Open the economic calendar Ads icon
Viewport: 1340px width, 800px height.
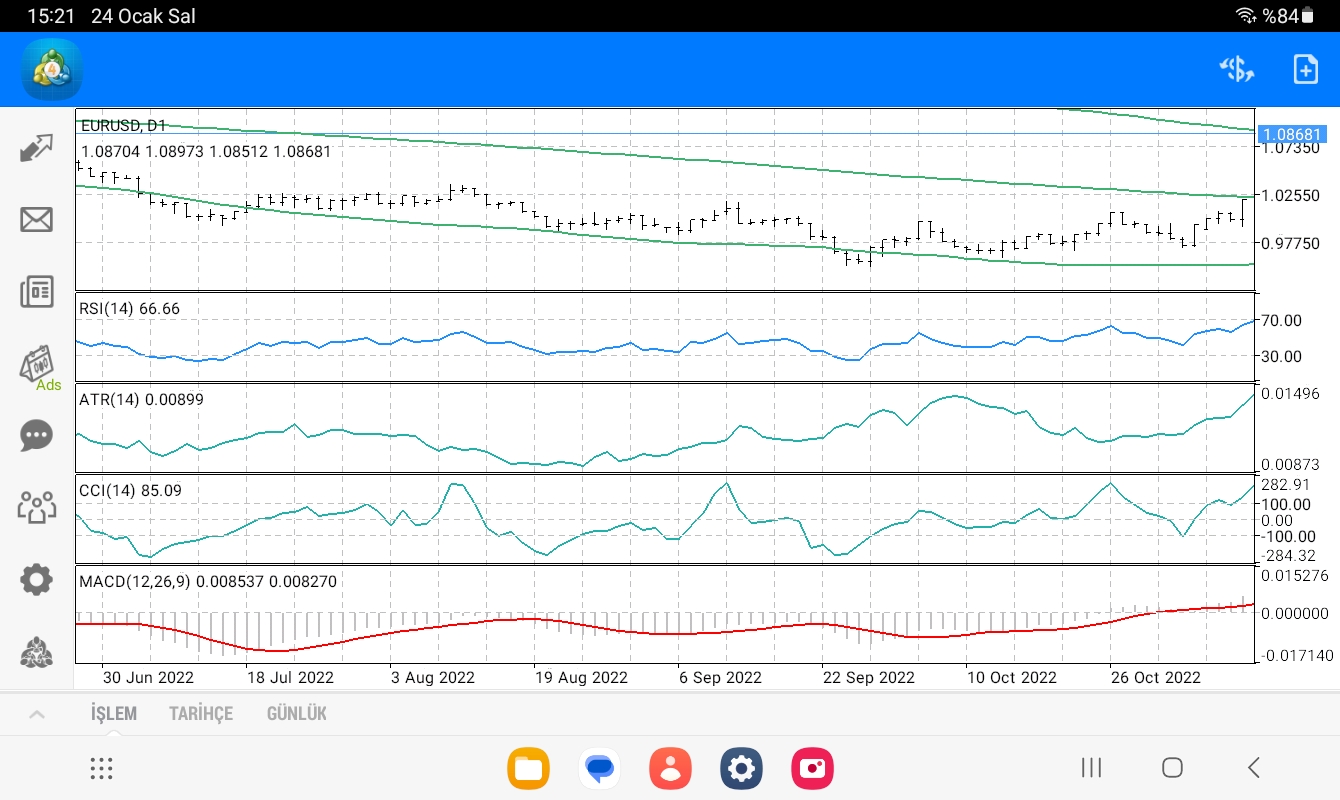(x=38, y=366)
